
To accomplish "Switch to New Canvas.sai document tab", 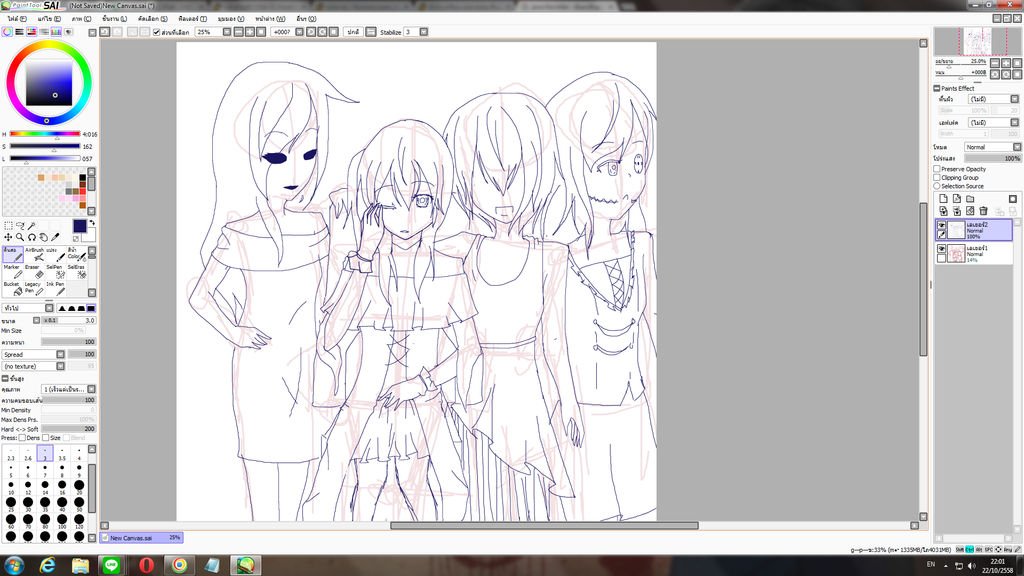I will [x=142, y=537].
